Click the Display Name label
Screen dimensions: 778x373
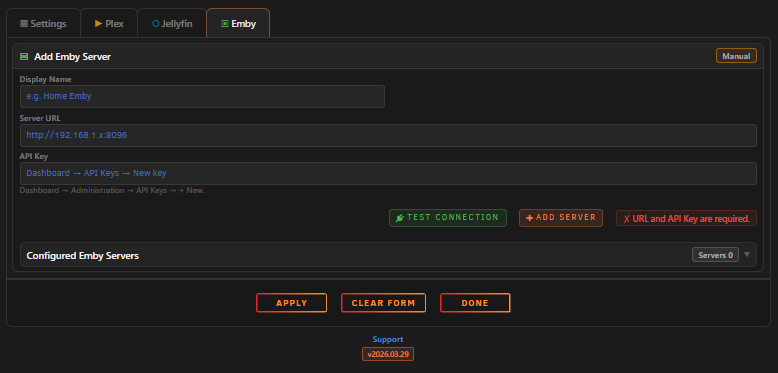[45, 79]
